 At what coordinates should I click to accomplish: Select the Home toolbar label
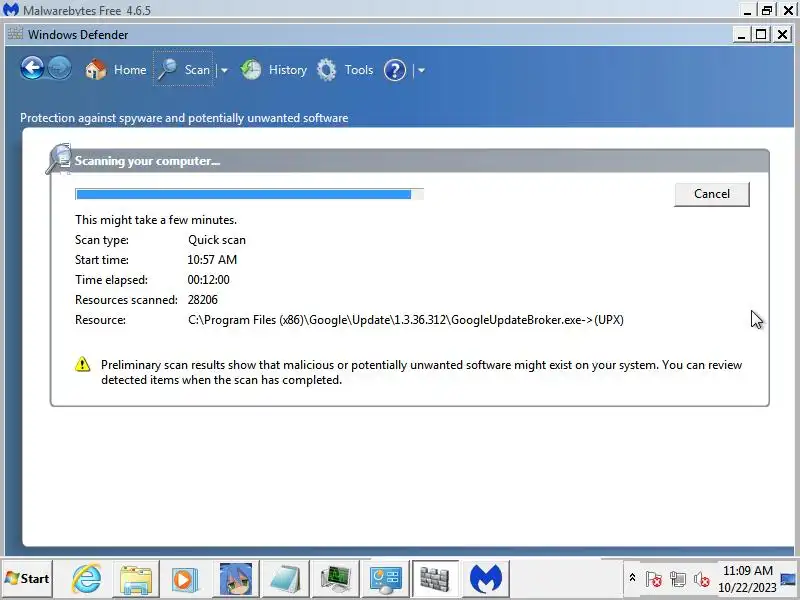130,70
